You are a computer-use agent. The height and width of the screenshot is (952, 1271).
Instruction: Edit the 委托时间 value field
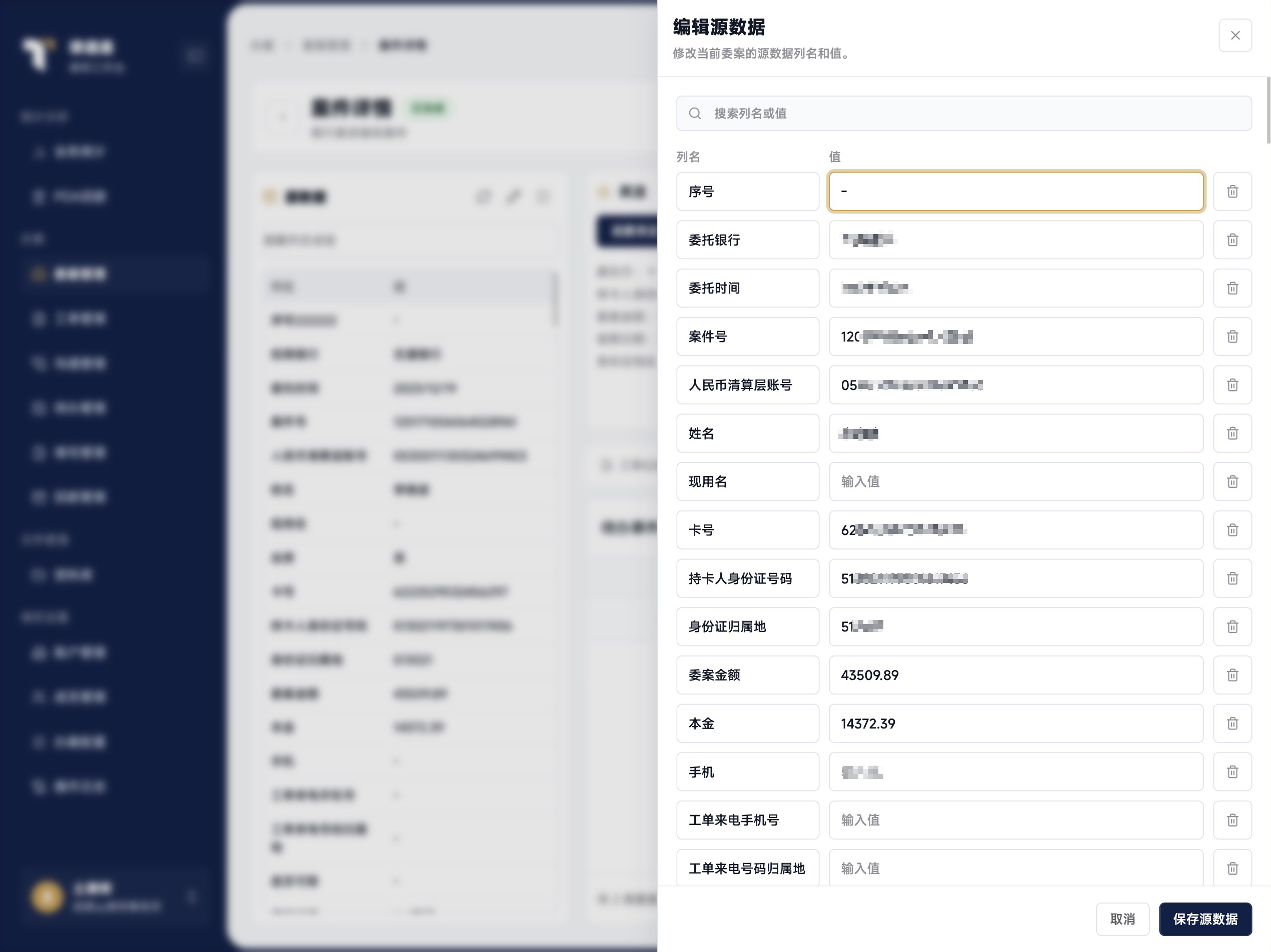click(x=1016, y=288)
